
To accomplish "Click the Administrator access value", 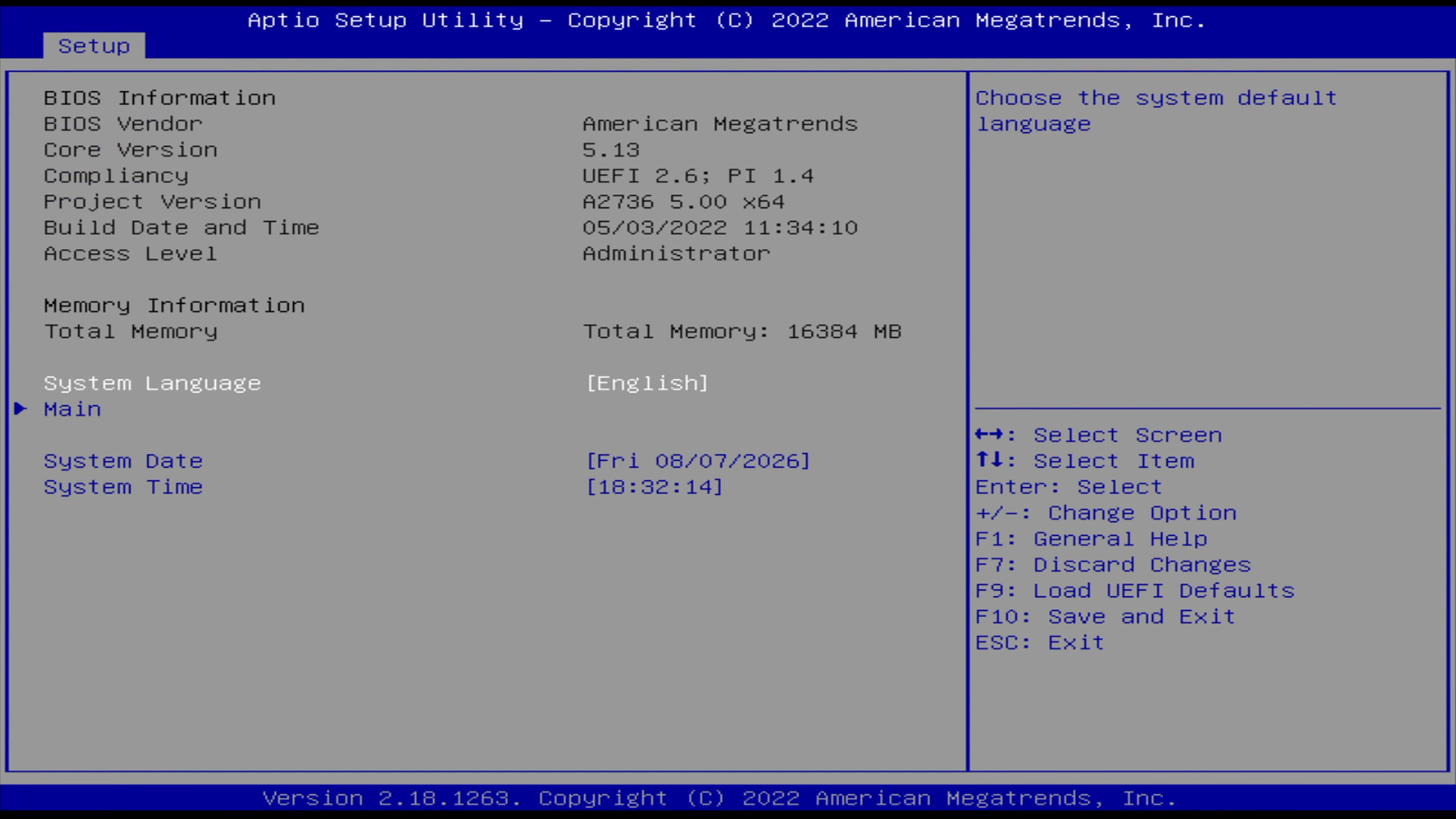I will coord(676,254).
